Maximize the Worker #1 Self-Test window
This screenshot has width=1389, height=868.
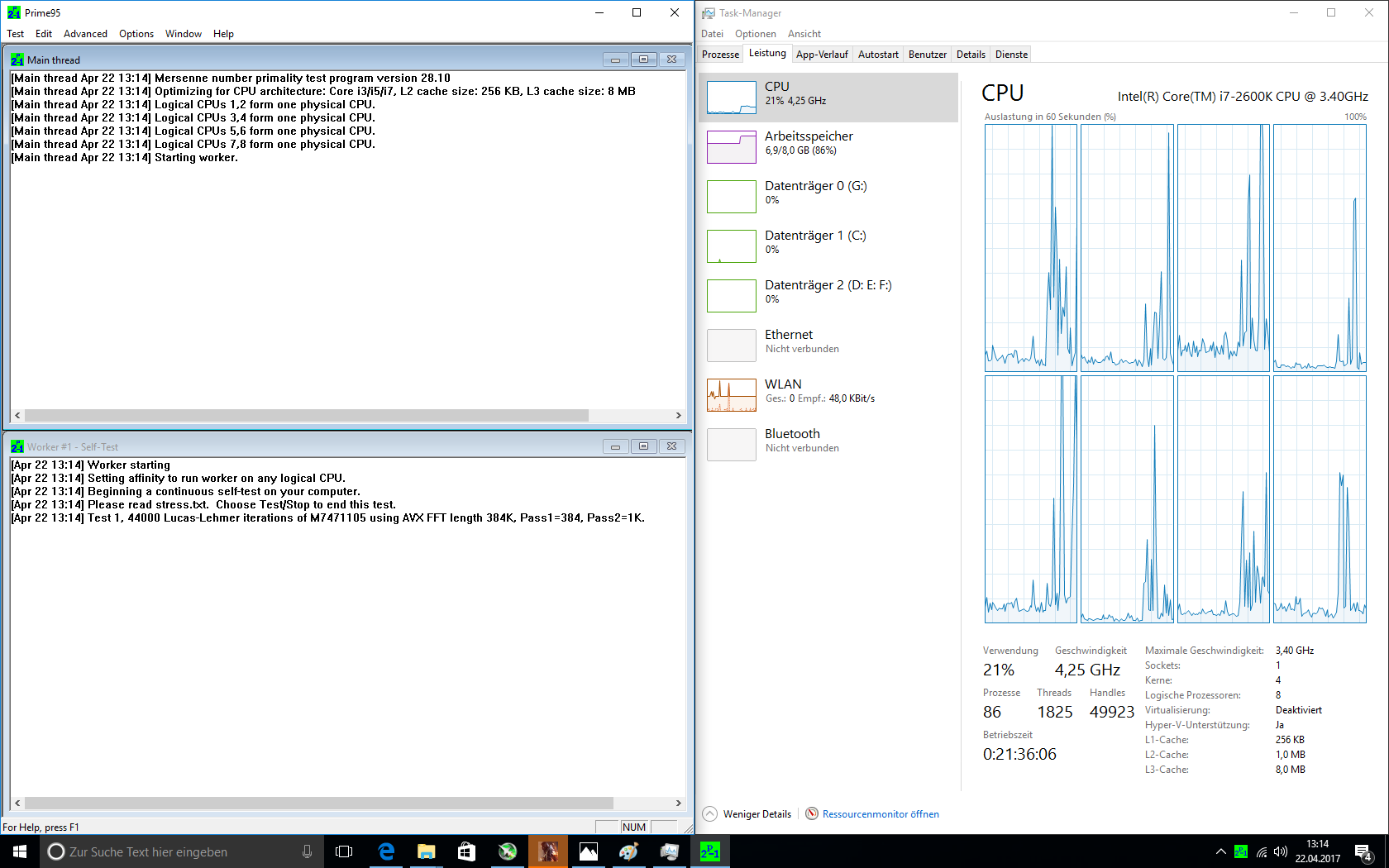[643, 446]
